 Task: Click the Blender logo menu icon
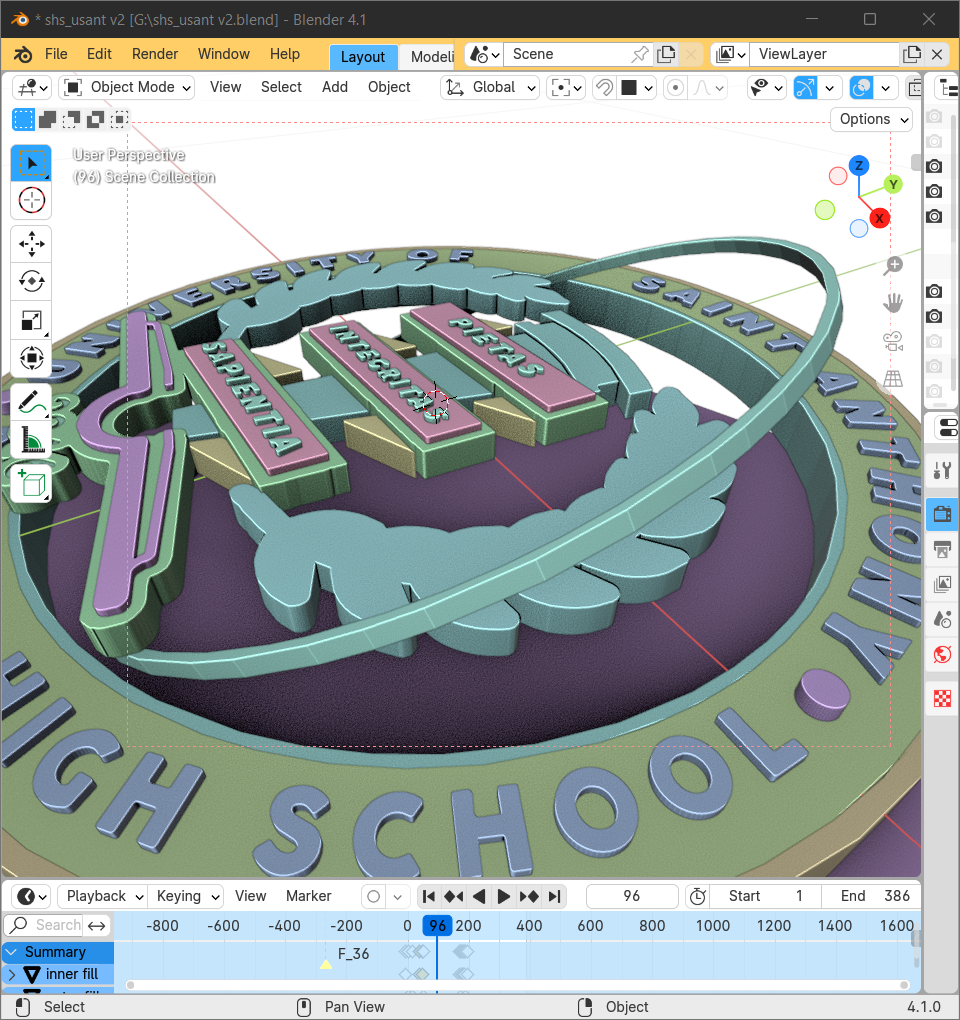23,54
